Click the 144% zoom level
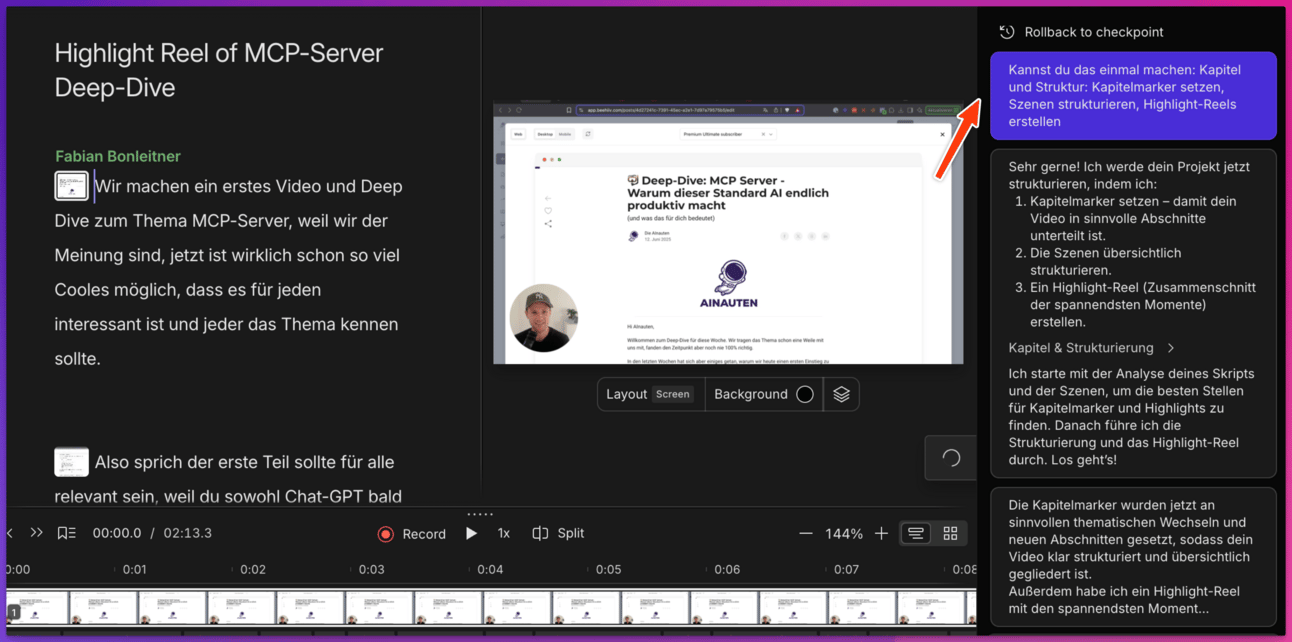Viewport: 1292px width, 642px height. click(844, 534)
